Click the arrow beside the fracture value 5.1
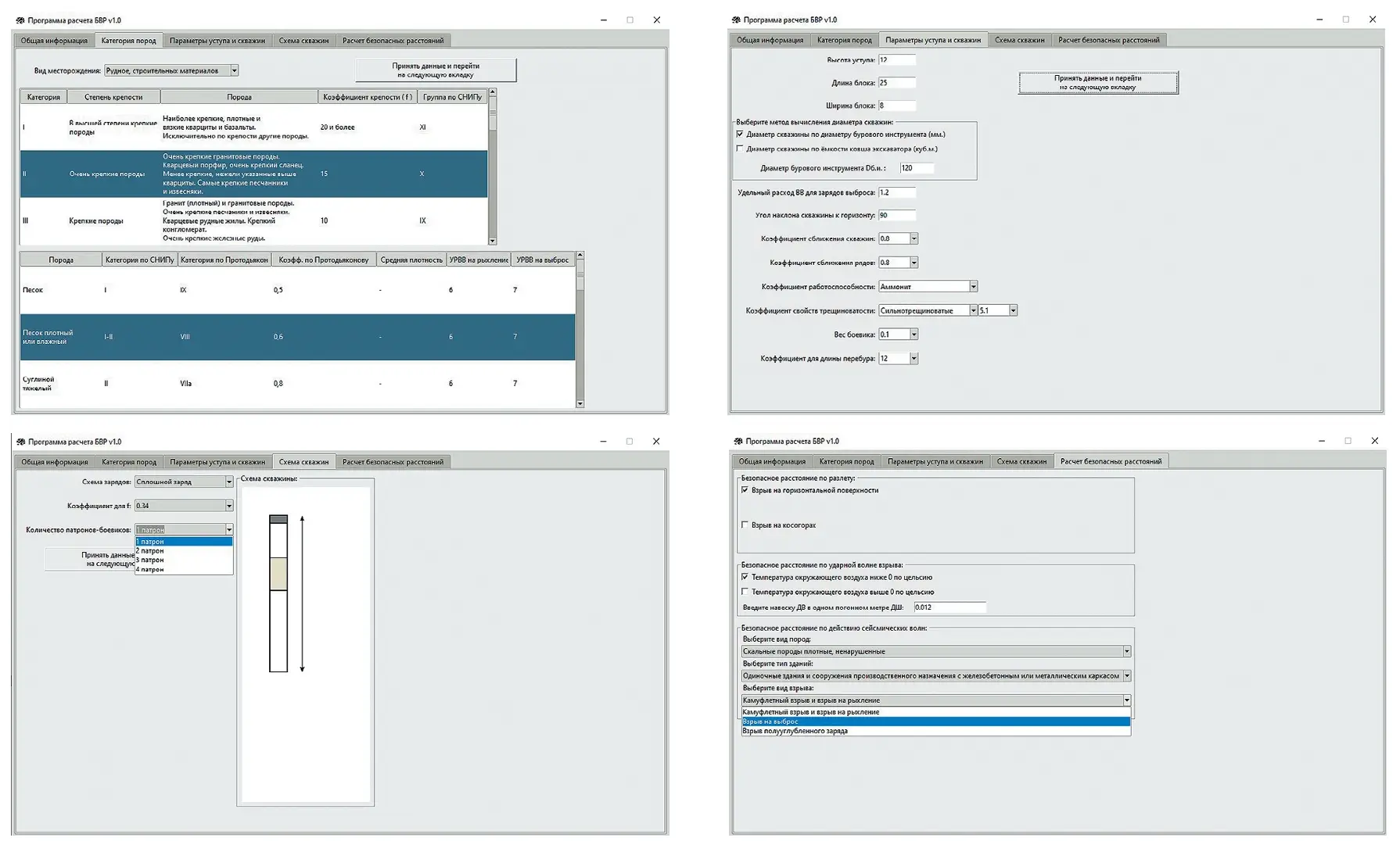The image size is (1400, 845). coord(1013,311)
